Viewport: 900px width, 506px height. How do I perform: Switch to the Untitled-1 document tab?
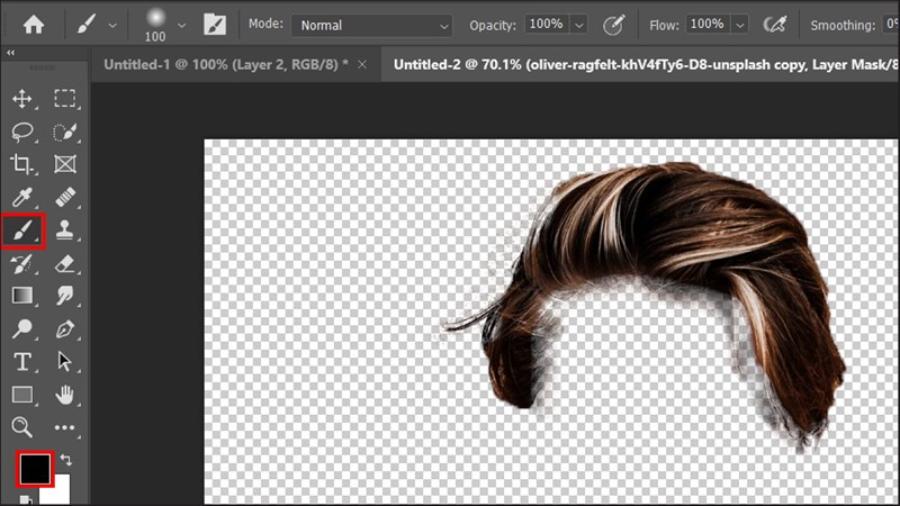tap(226, 65)
